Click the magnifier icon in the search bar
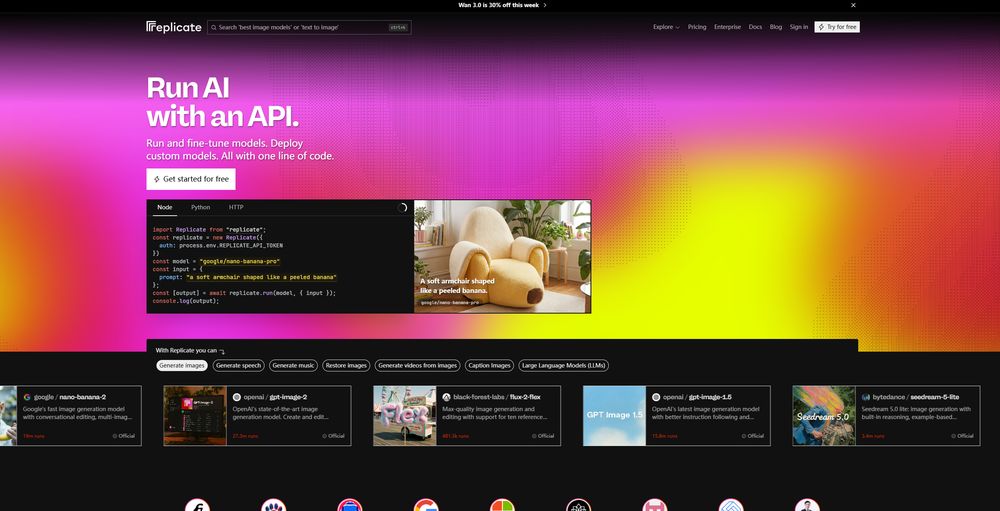Screen dimensions: 1000x511 click(214, 27)
